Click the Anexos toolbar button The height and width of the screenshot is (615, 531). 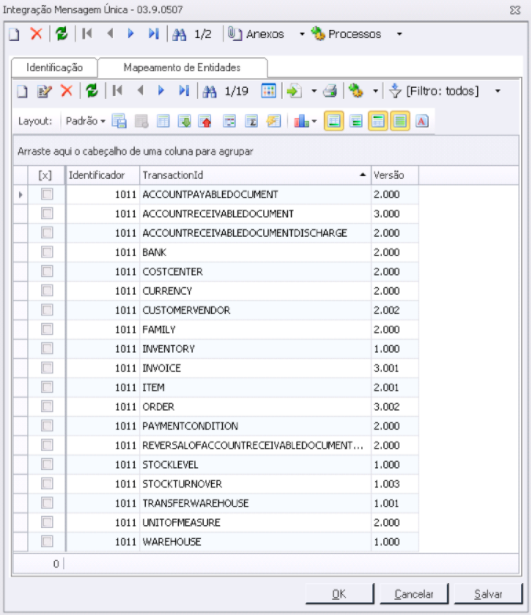(x=256, y=35)
